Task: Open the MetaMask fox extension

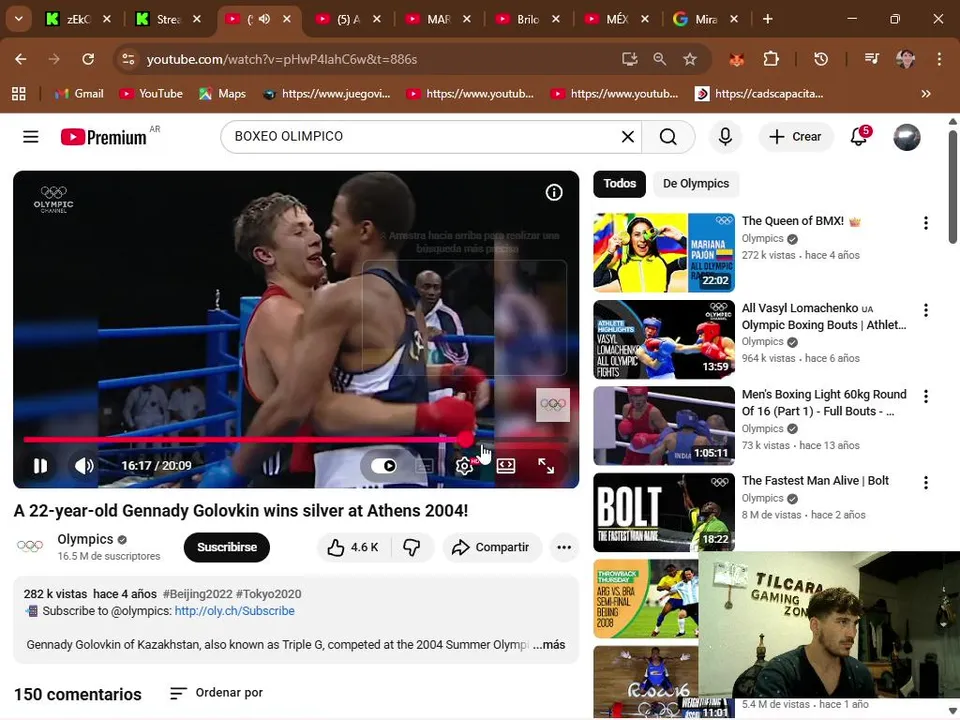Action: (x=737, y=59)
